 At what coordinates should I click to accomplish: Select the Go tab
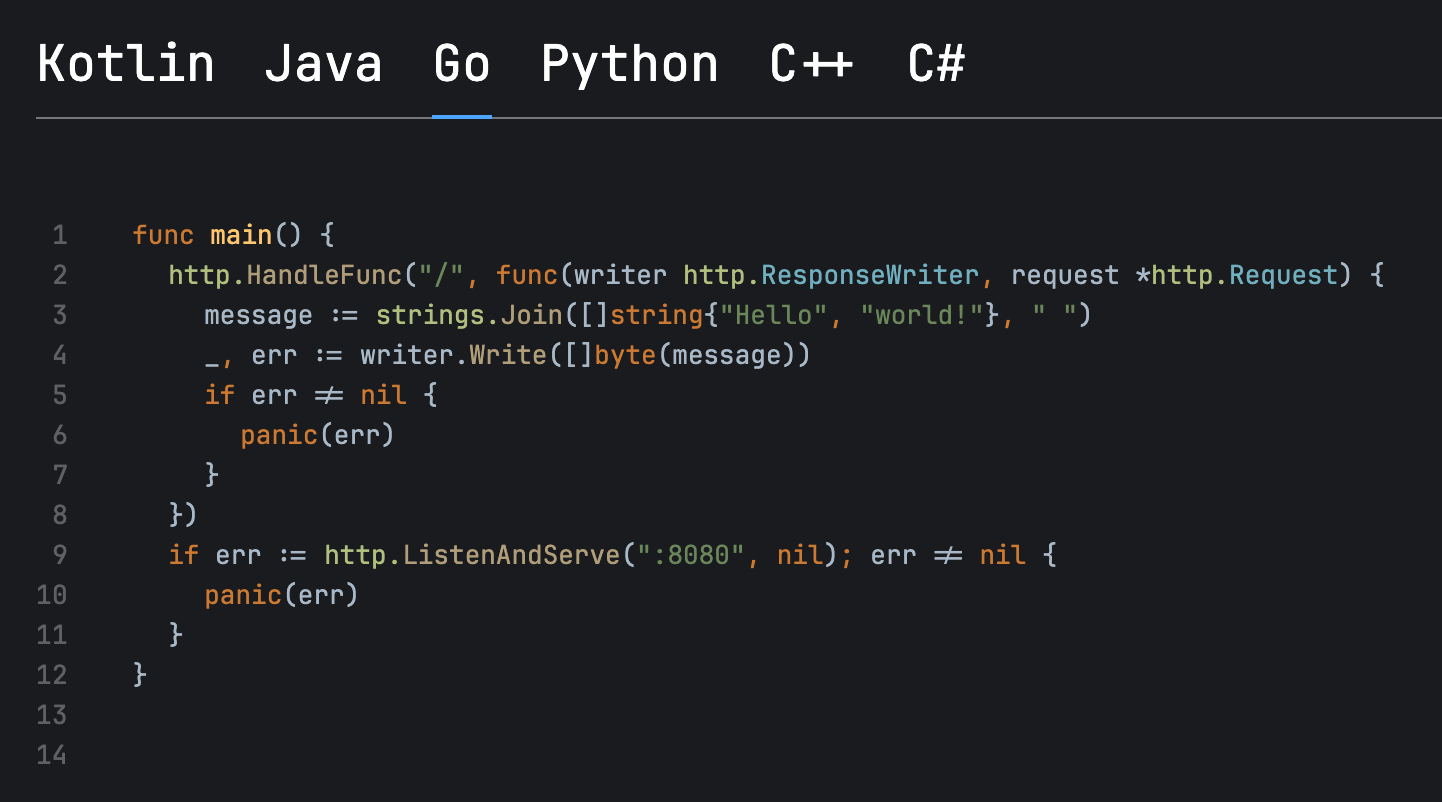pyautogui.click(x=461, y=65)
